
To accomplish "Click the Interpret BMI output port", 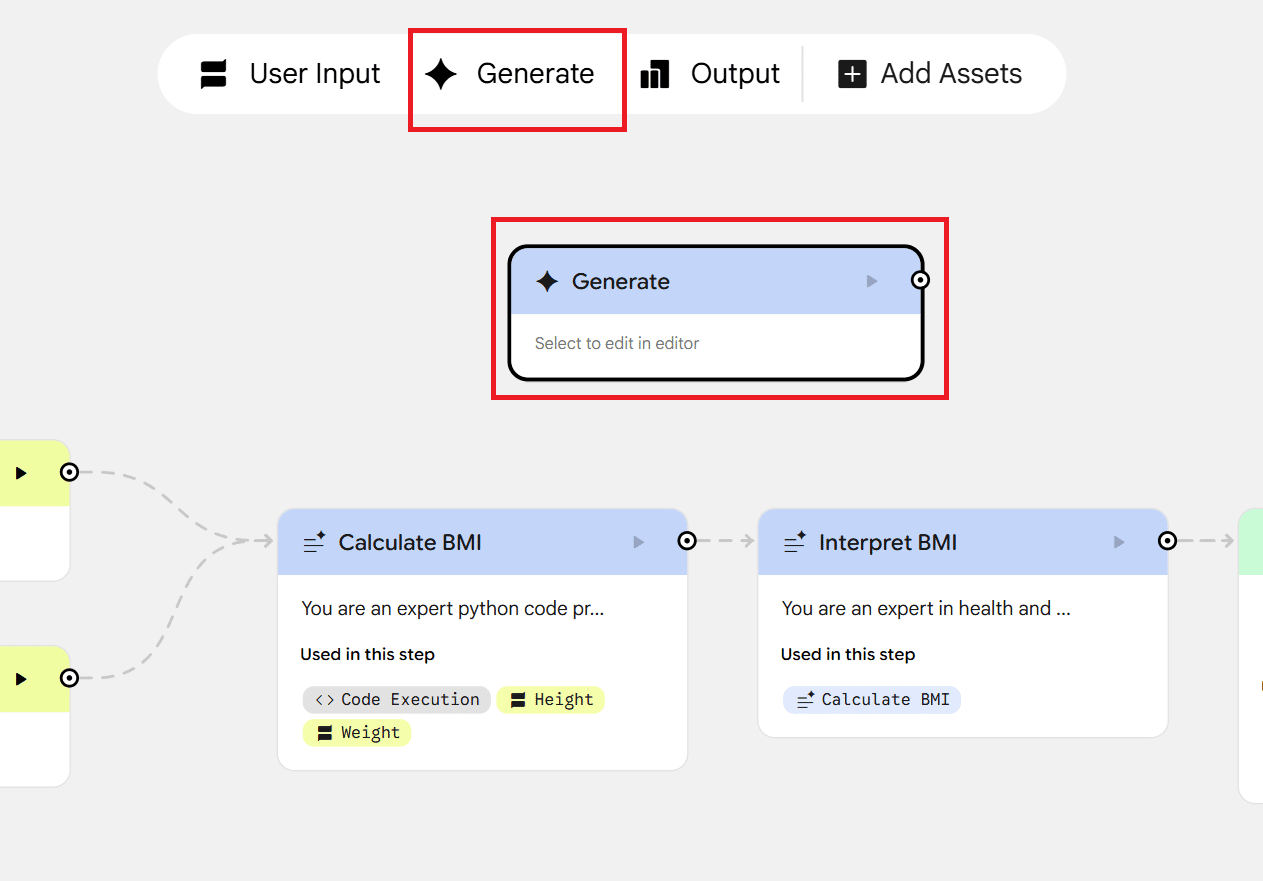I will click(1167, 541).
